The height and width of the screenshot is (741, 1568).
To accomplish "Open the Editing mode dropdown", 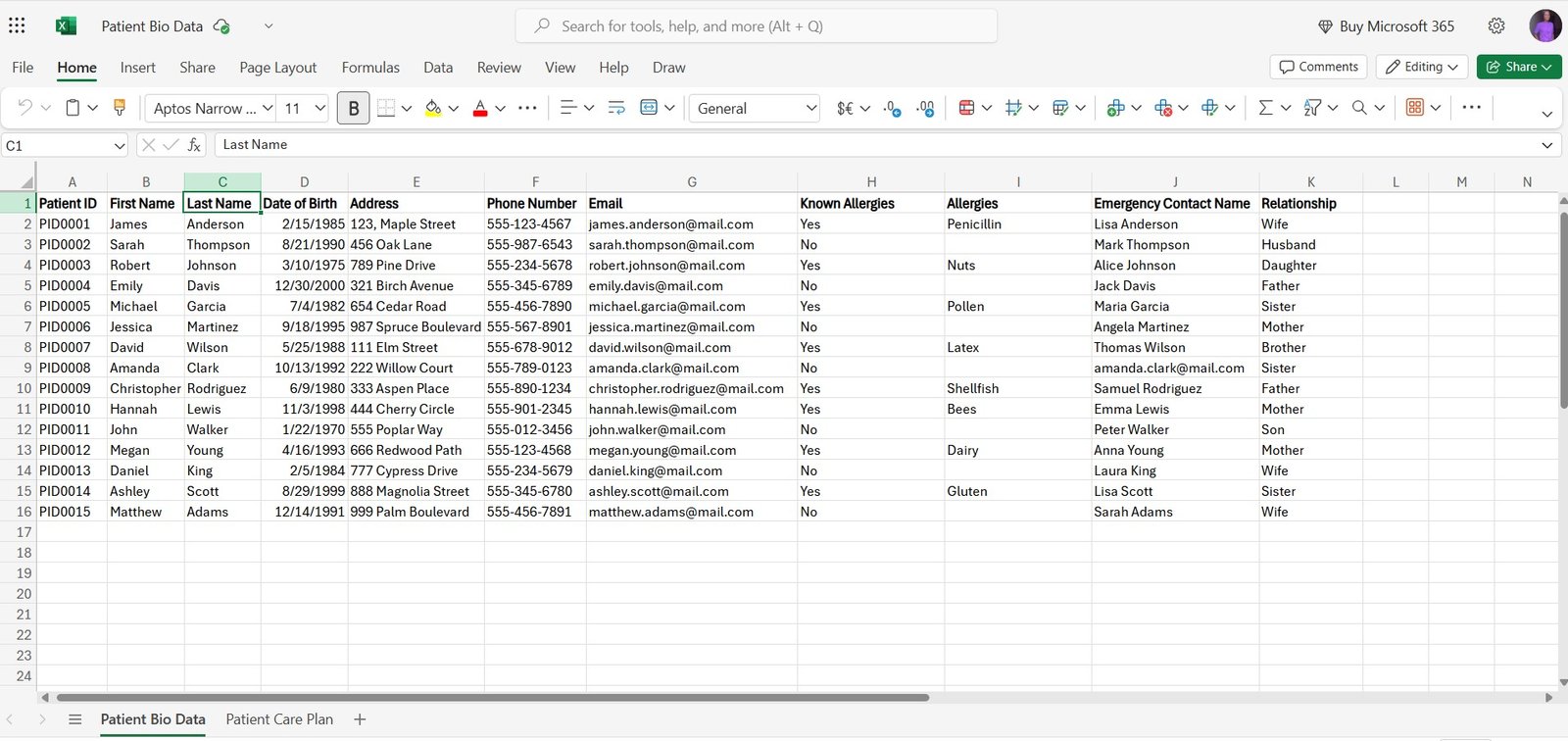I will [x=1422, y=67].
